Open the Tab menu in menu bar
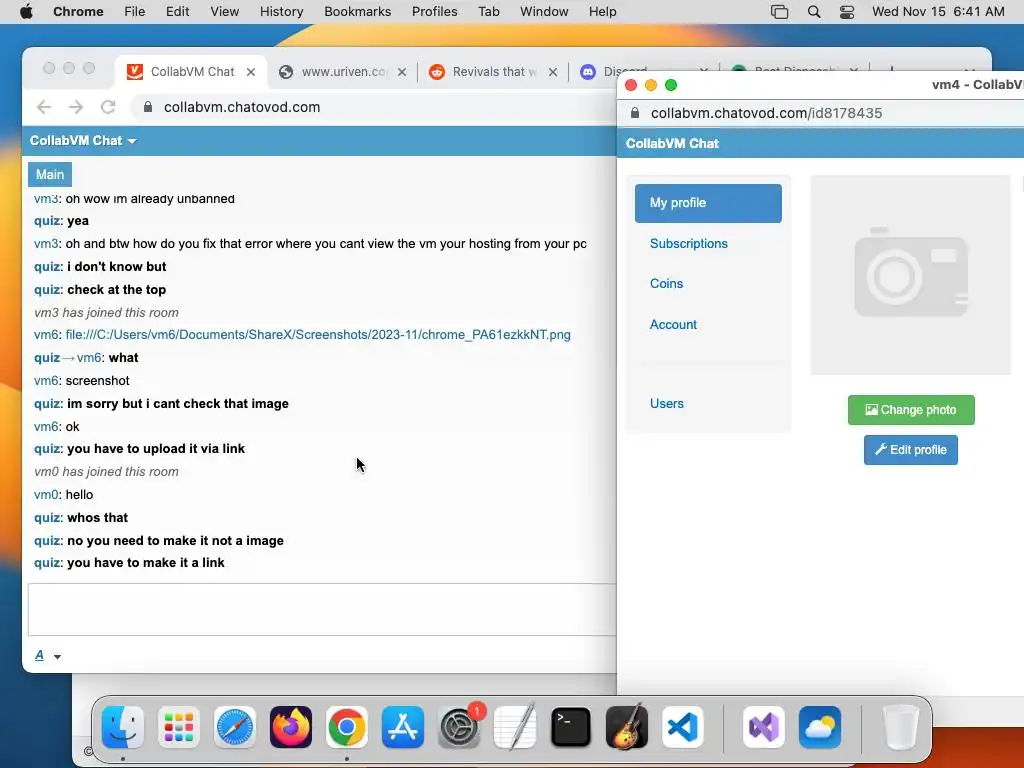Viewport: 1024px width, 768px height. point(488,11)
